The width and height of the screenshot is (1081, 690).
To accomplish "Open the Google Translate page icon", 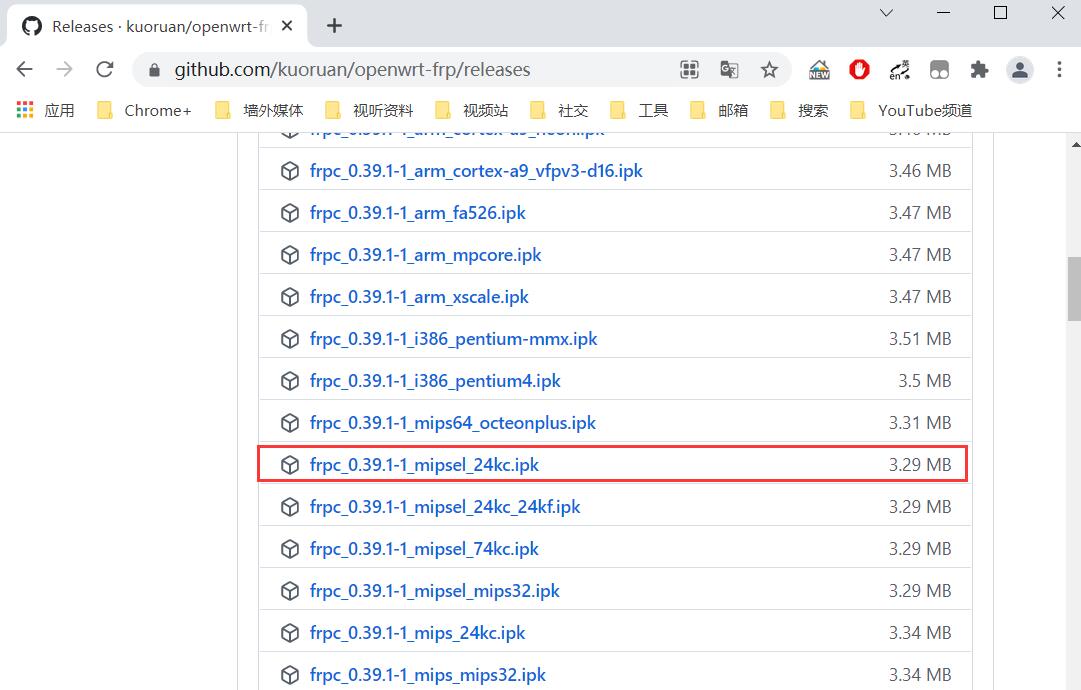I will [729, 69].
